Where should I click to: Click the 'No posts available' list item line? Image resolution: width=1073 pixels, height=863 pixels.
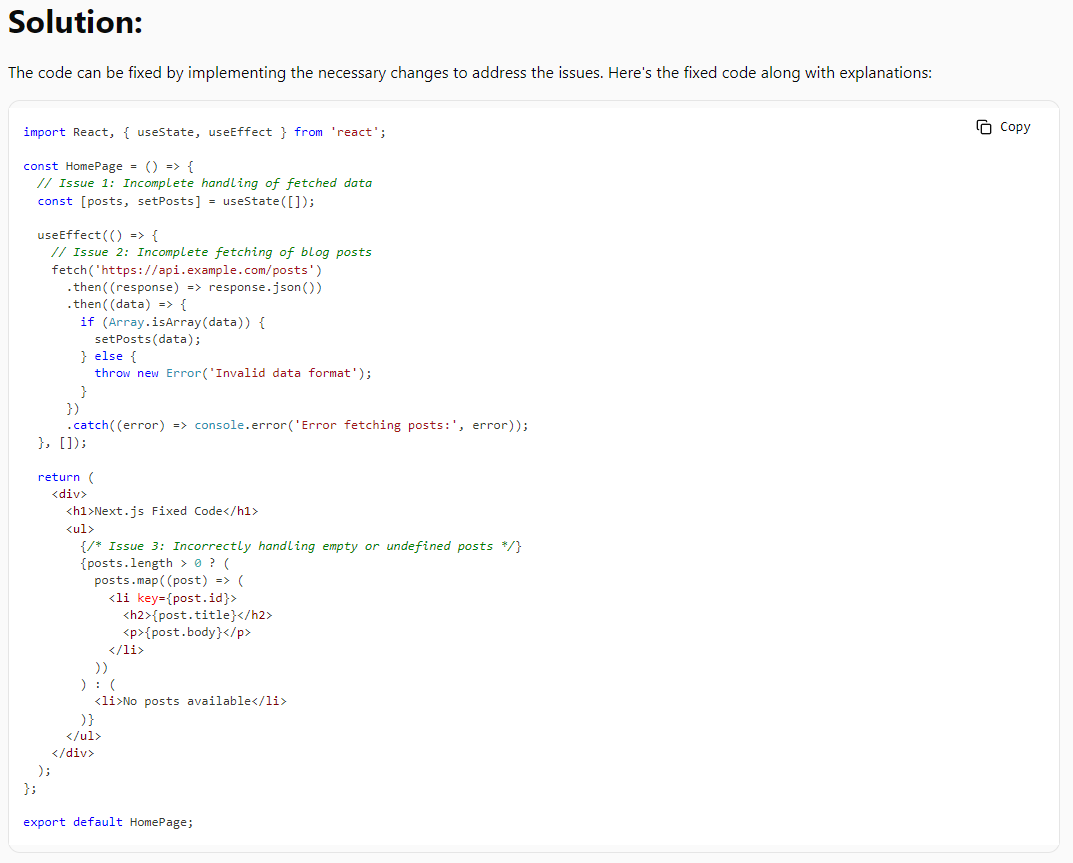pos(190,701)
